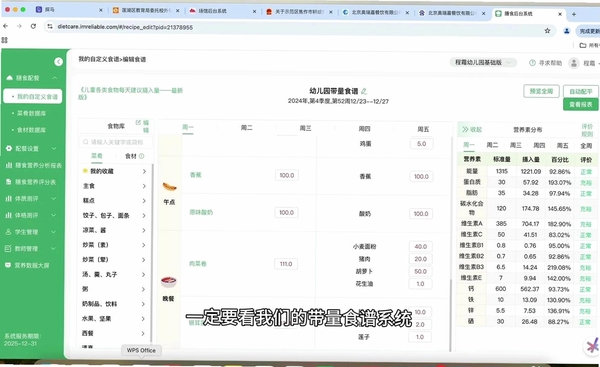Click the 肉菜卷 amount field 111.0
This screenshot has height=367, width=600.
point(286,264)
